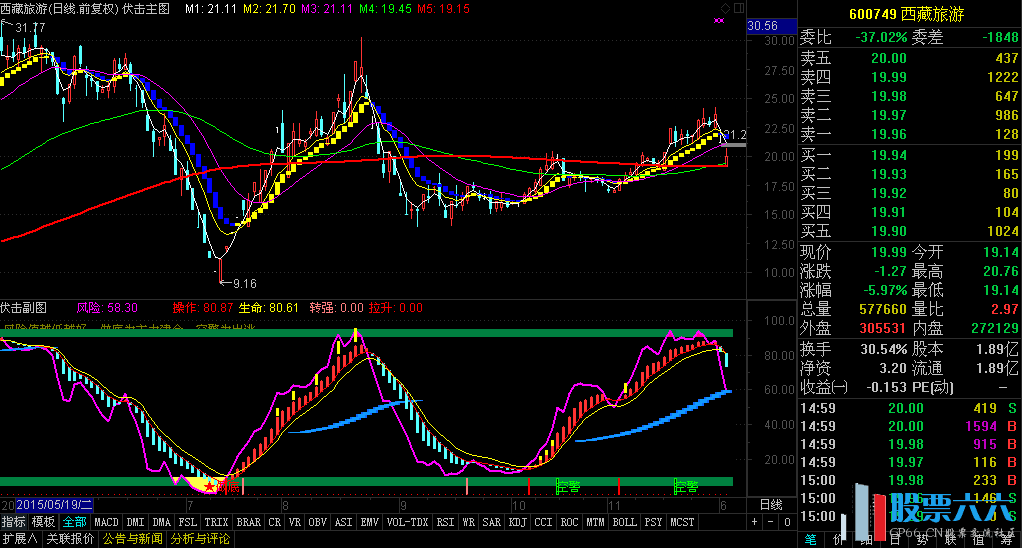Click the 涨幅 -5.97% value
This screenshot has height=548, width=1022.
tap(884, 290)
